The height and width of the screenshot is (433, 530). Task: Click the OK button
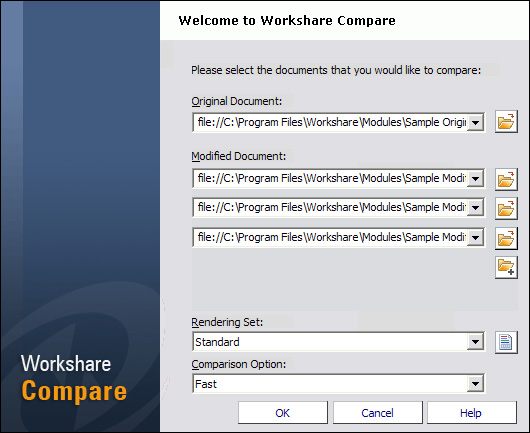point(283,413)
